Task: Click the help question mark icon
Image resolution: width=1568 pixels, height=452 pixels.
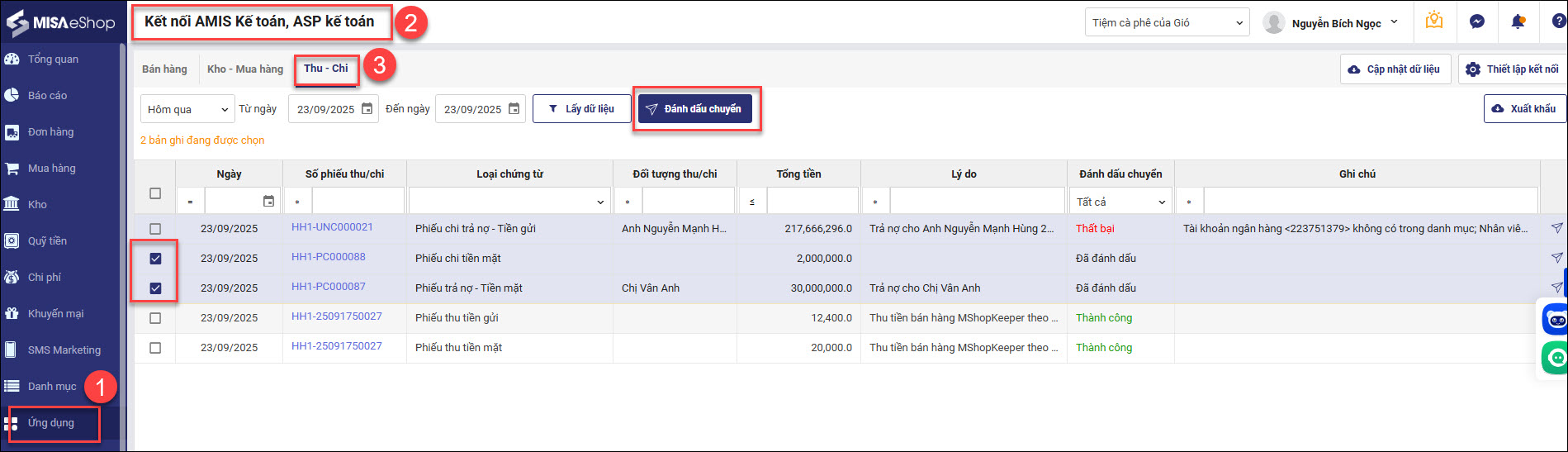Action: (x=1556, y=22)
